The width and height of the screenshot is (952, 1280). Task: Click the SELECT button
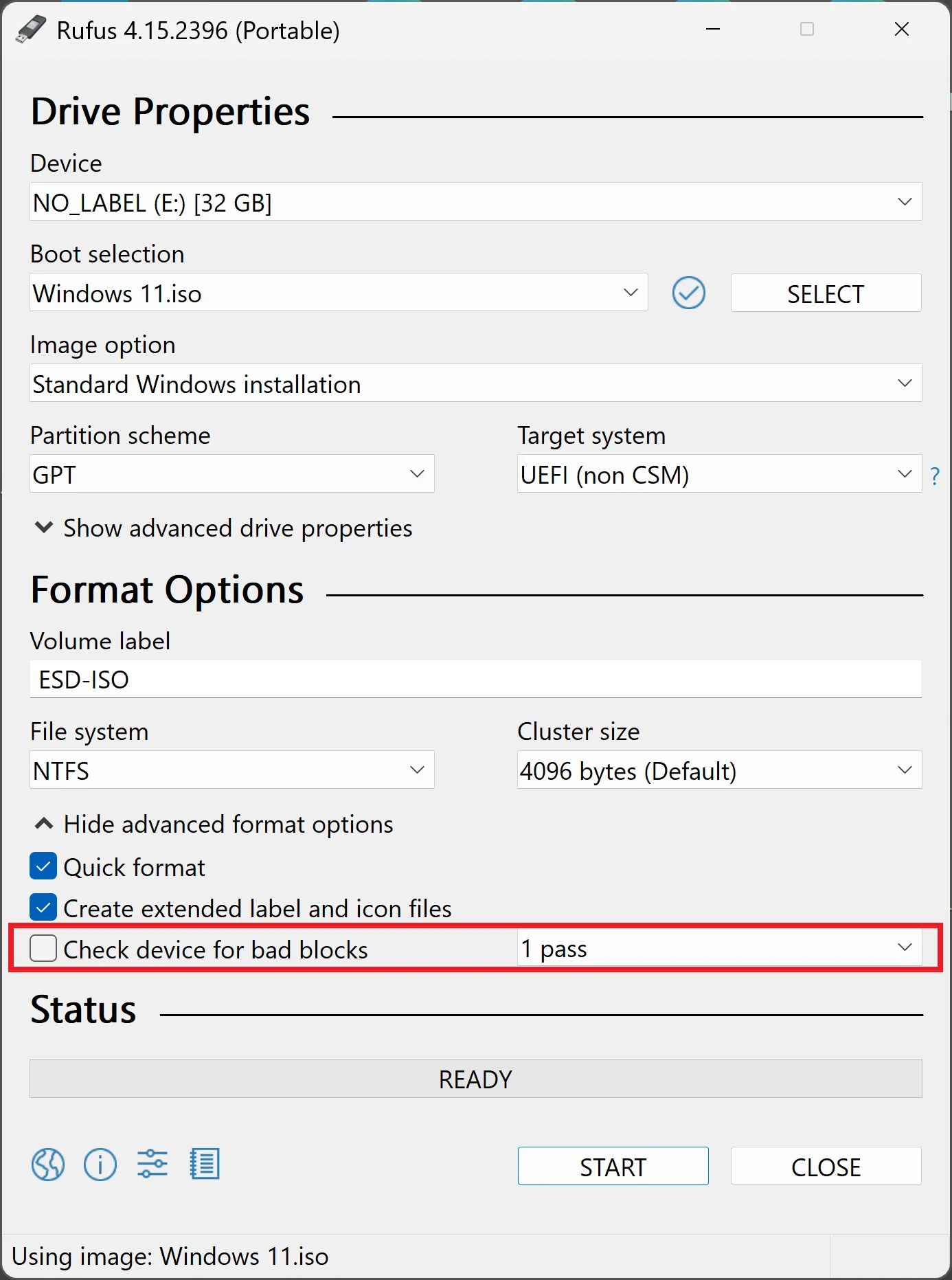tap(826, 293)
